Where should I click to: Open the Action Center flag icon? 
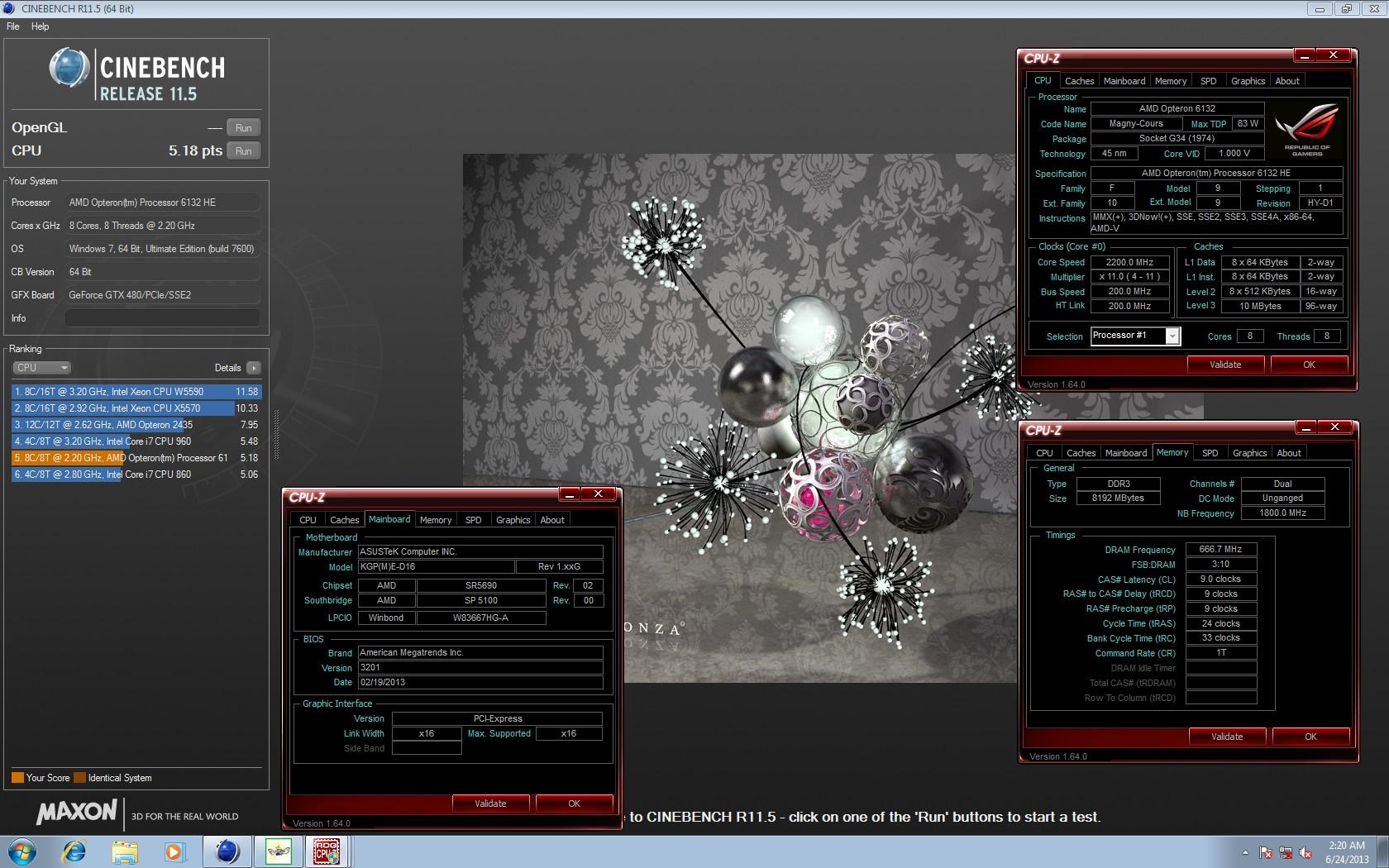(x=1266, y=852)
